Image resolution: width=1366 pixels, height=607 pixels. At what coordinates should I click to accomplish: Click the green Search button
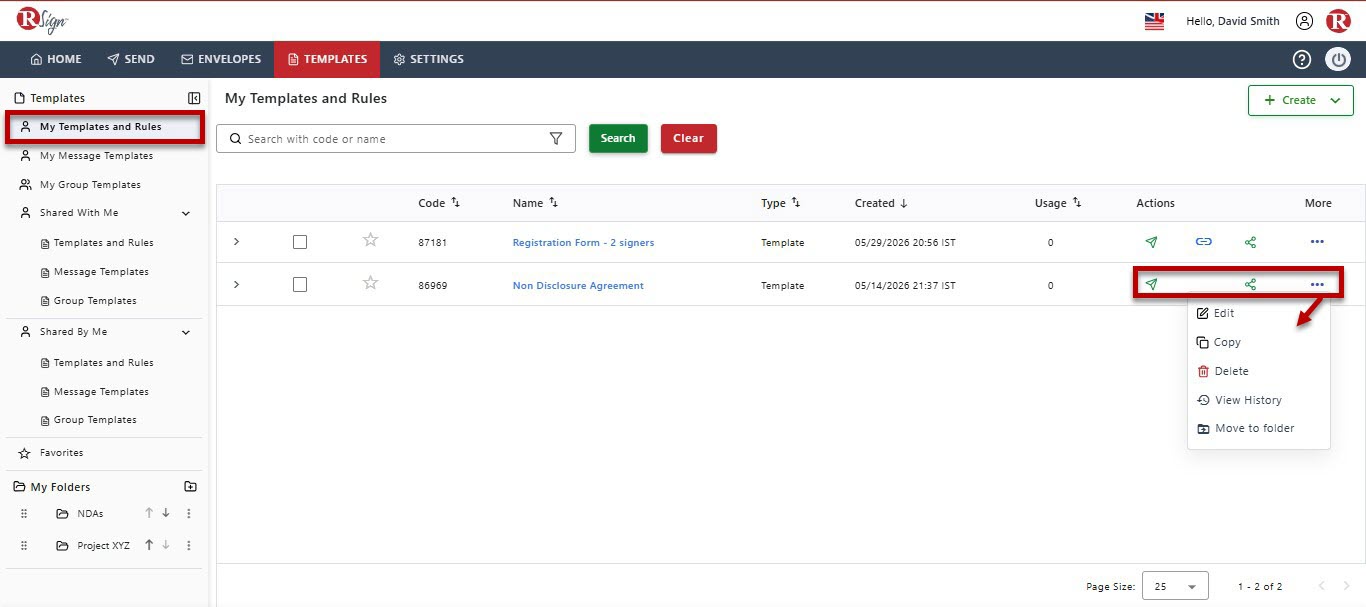tap(618, 138)
